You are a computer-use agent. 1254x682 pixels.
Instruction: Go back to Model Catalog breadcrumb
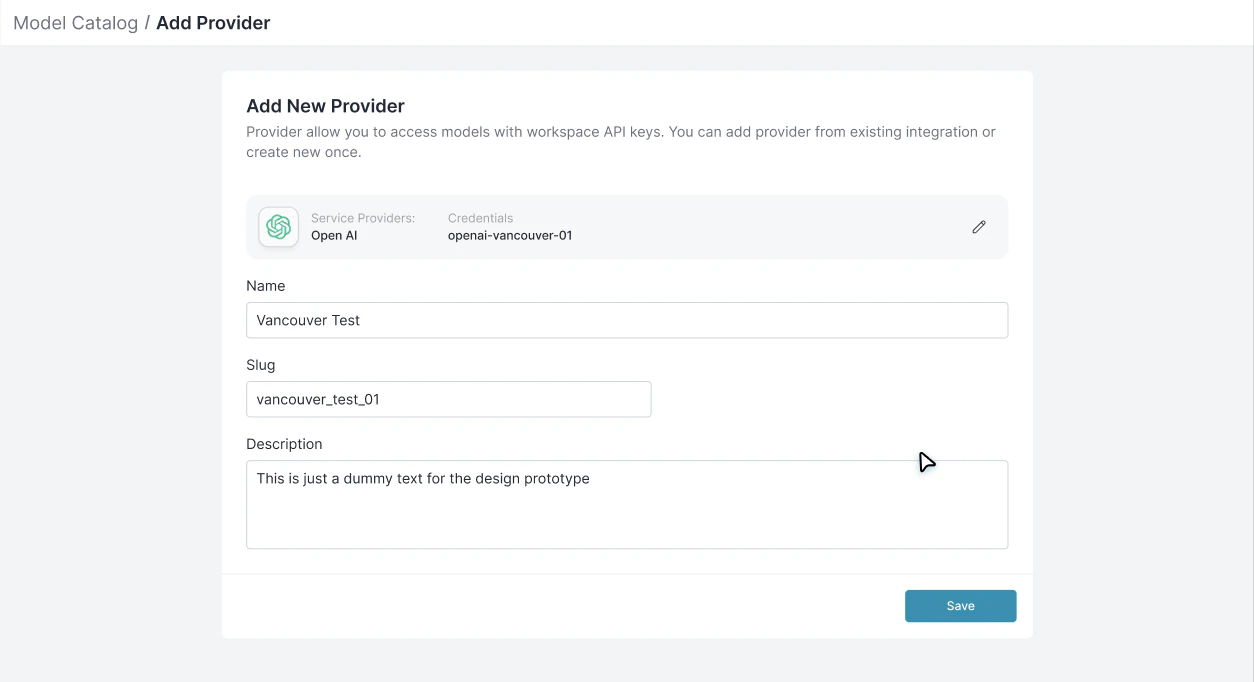click(76, 23)
